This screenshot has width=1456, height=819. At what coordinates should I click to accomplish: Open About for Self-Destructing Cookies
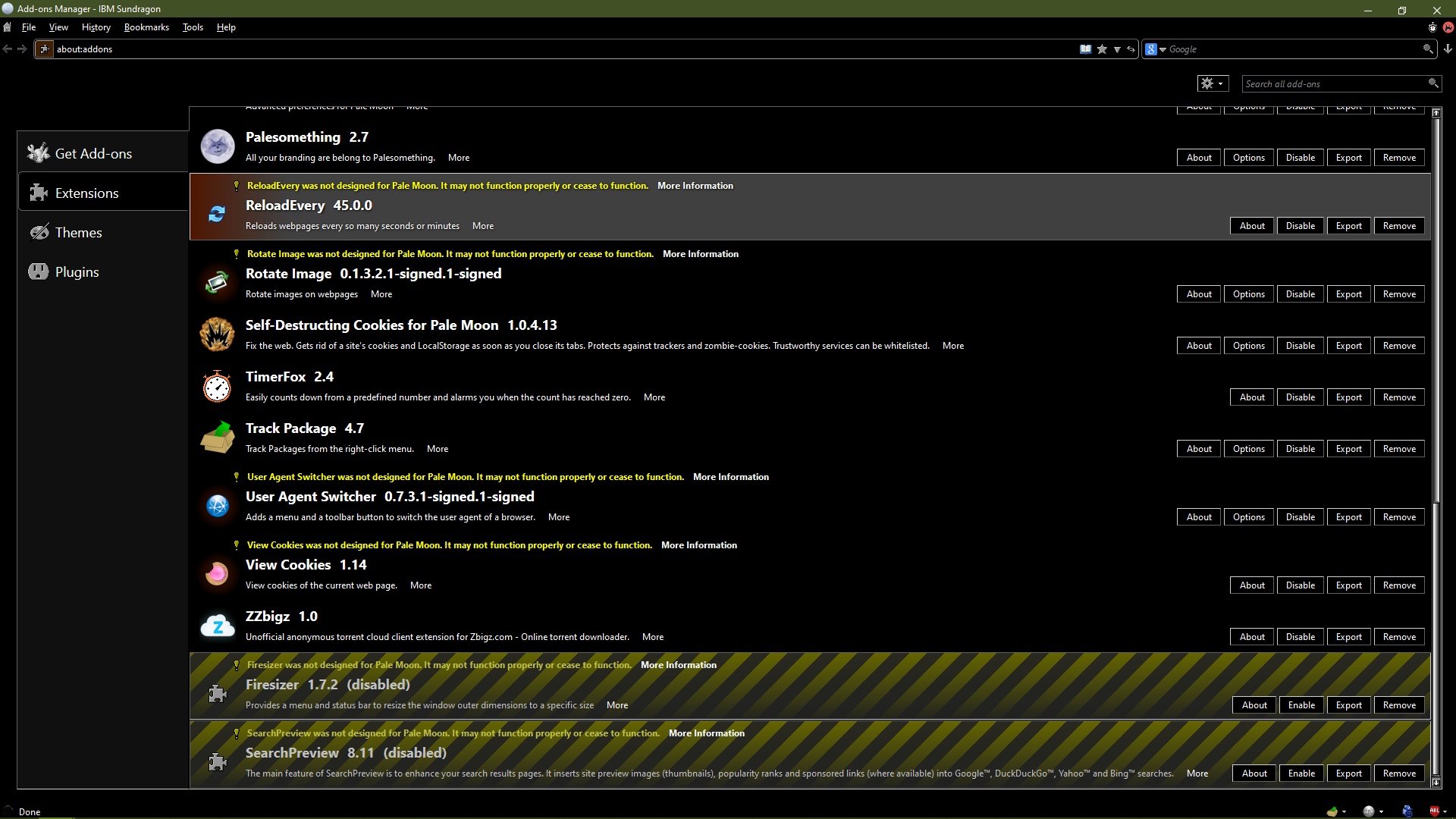coord(1199,346)
